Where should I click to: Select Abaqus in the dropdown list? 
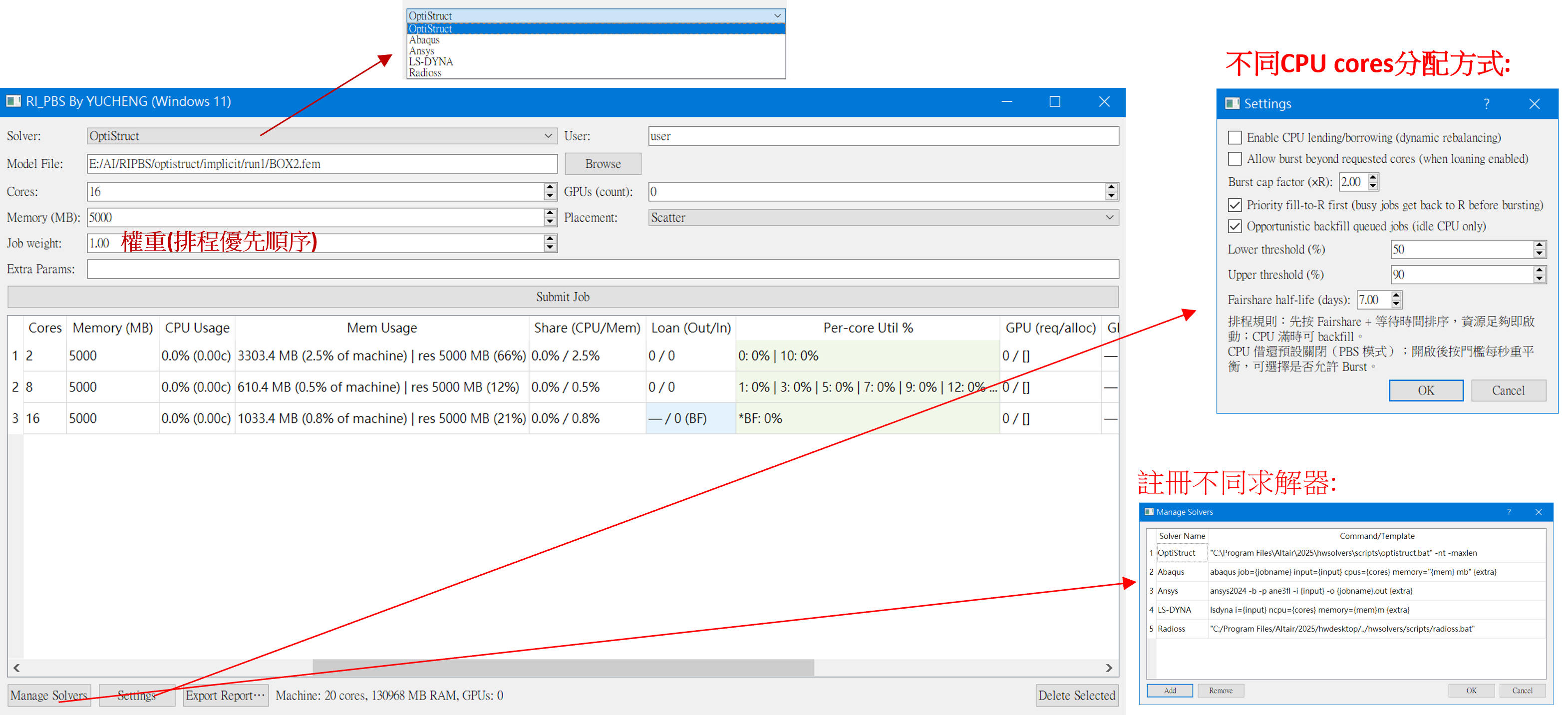[x=424, y=39]
